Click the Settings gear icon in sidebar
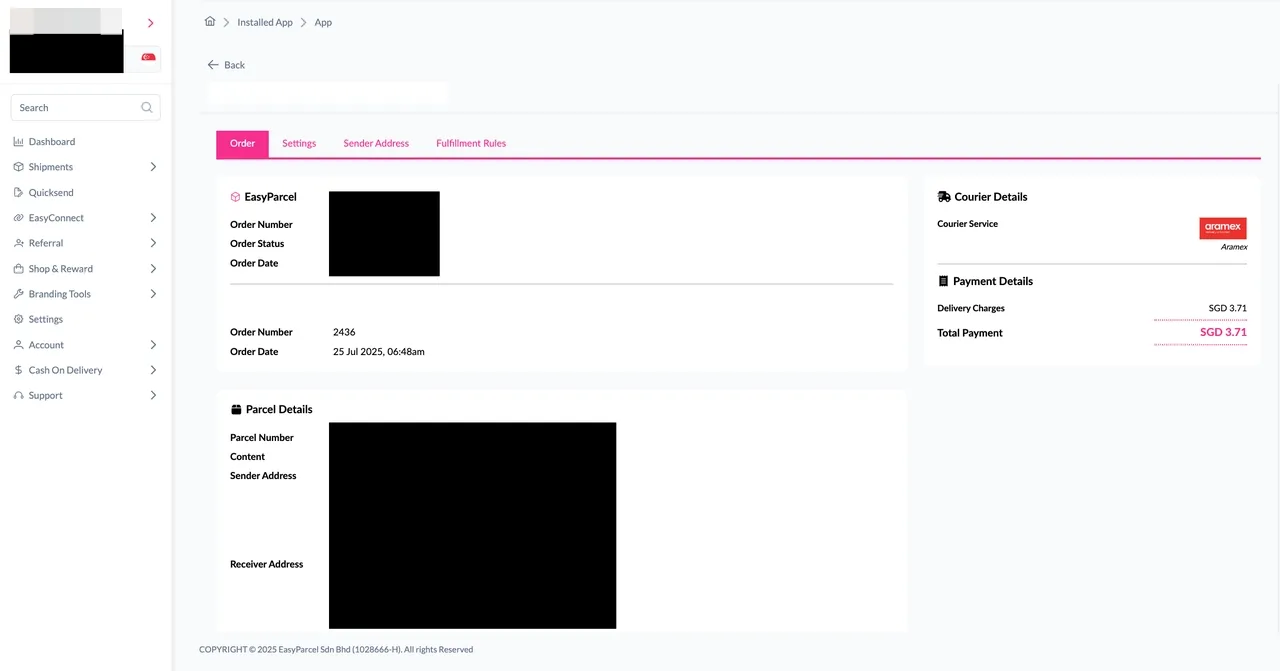 pyautogui.click(x=19, y=319)
